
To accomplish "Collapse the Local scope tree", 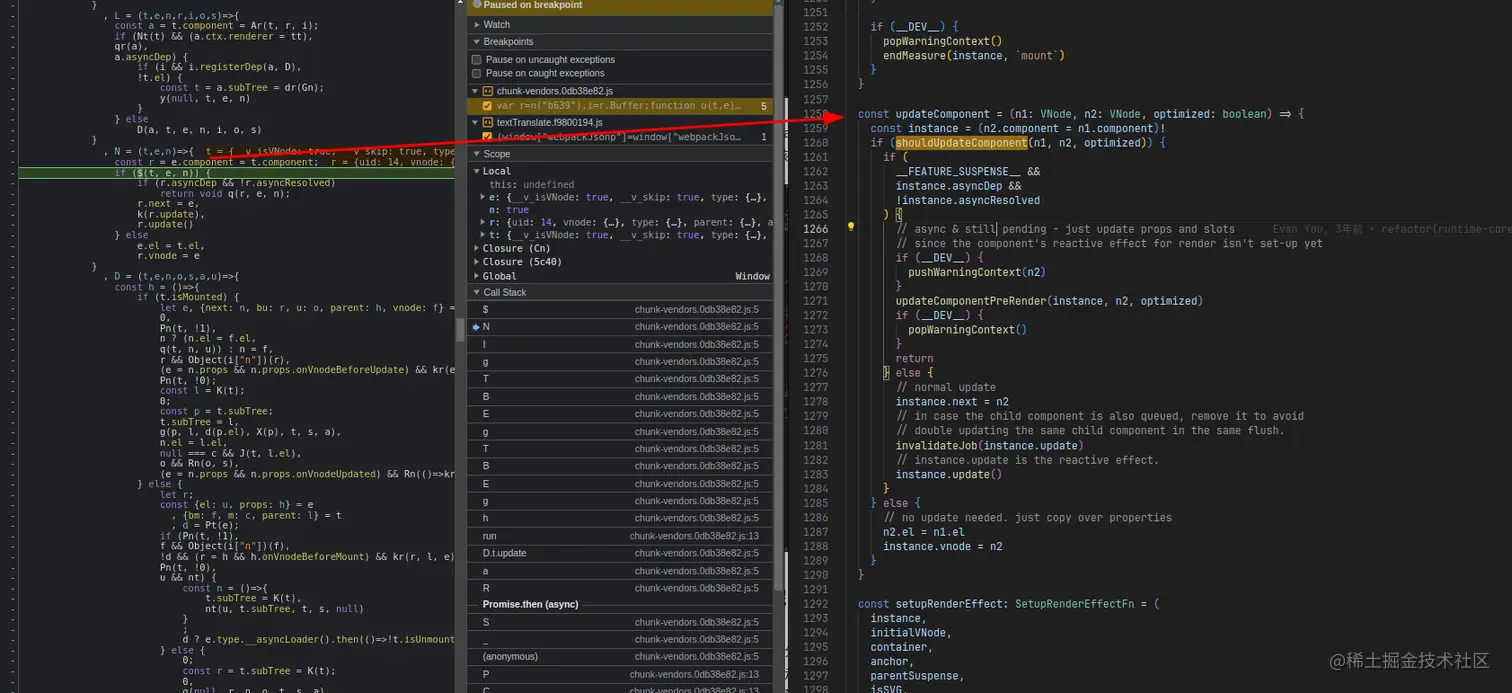I will coord(476,171).
